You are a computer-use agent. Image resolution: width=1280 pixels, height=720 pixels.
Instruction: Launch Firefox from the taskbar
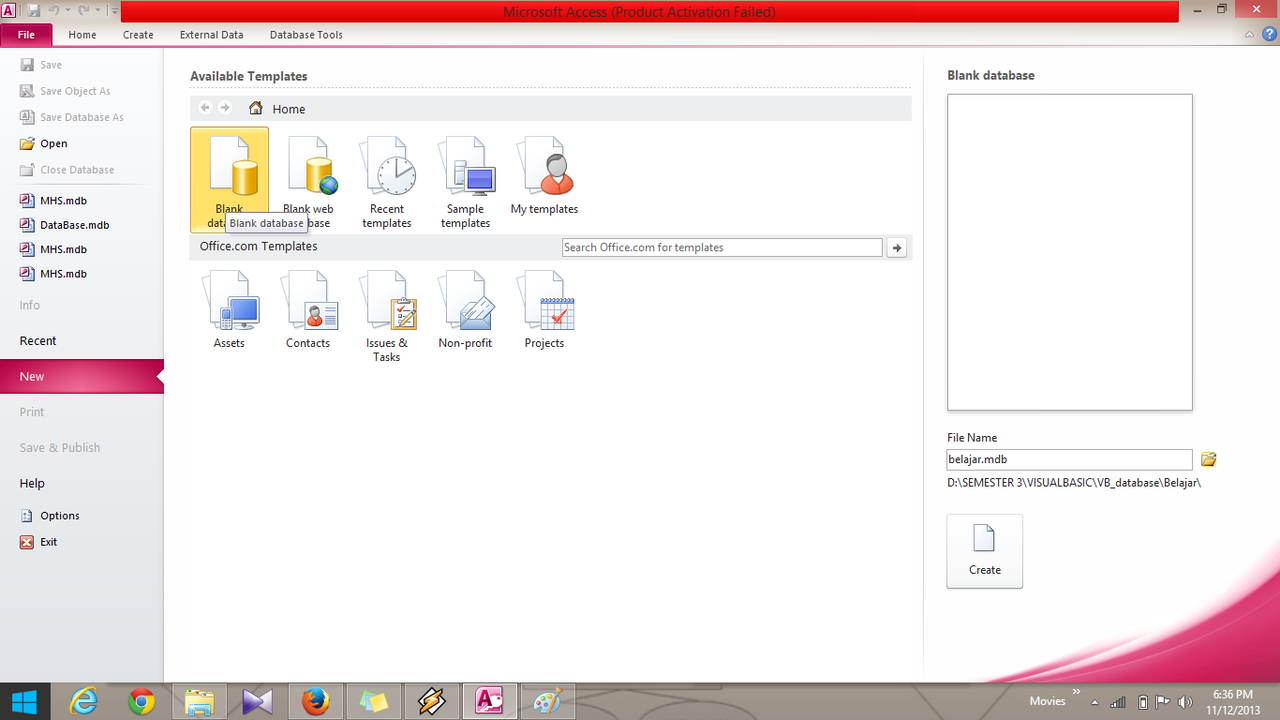[315, 702]
